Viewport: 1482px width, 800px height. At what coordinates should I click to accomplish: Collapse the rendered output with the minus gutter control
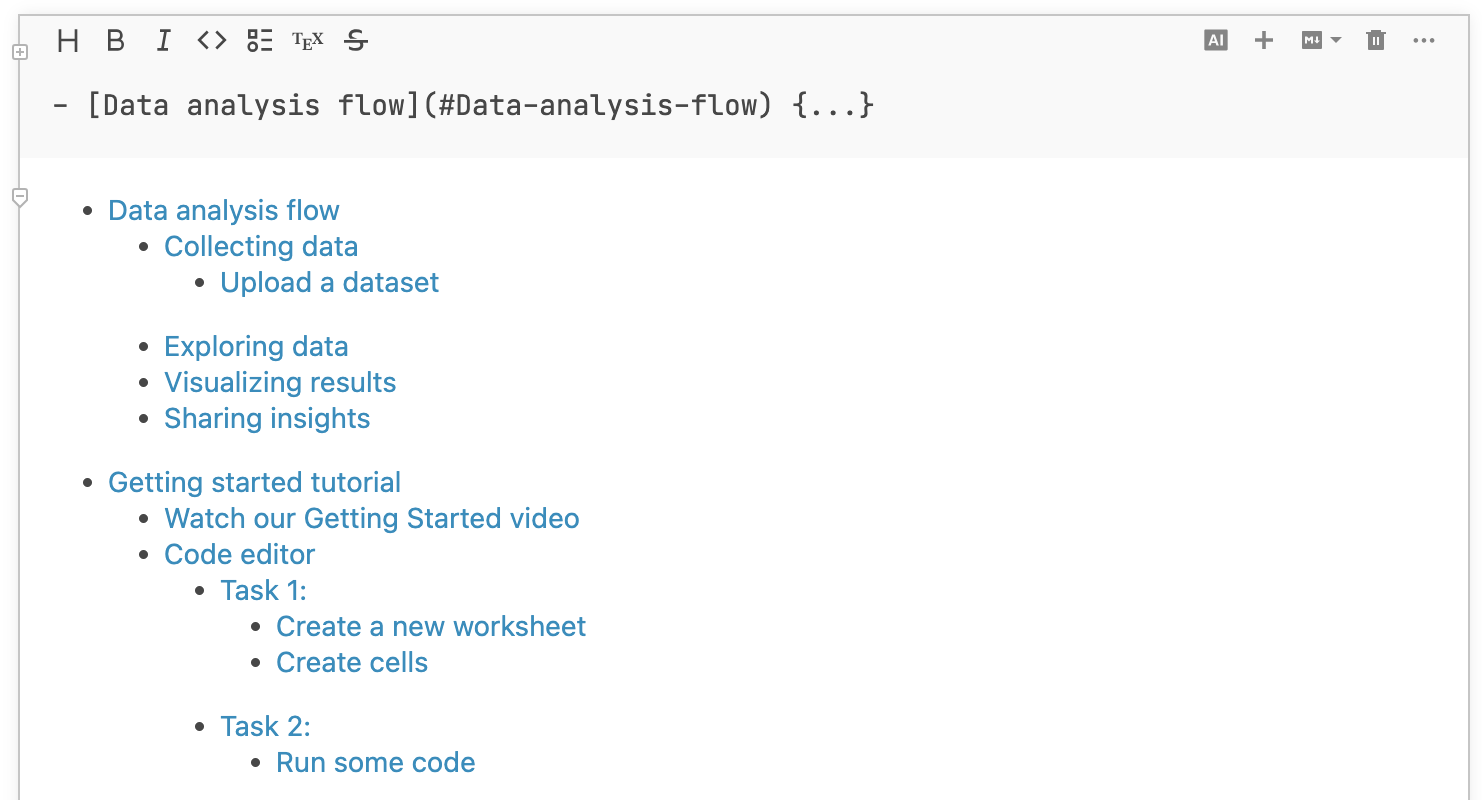tap(21, 196)
